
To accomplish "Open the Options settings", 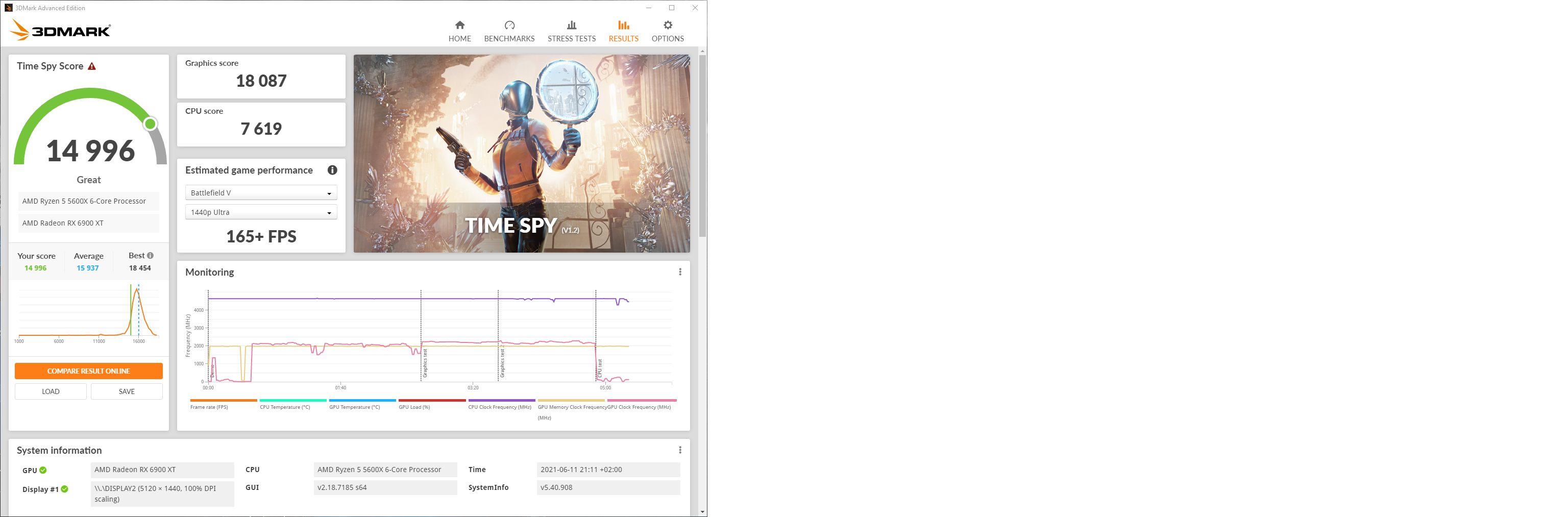I will 668,31.
